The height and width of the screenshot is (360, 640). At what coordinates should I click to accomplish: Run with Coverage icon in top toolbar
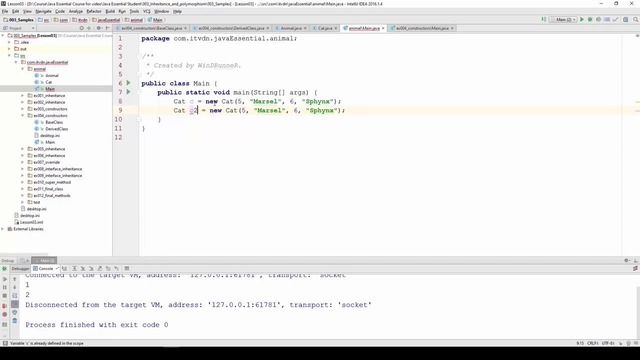pyautogui.click(x=598, y=20)
